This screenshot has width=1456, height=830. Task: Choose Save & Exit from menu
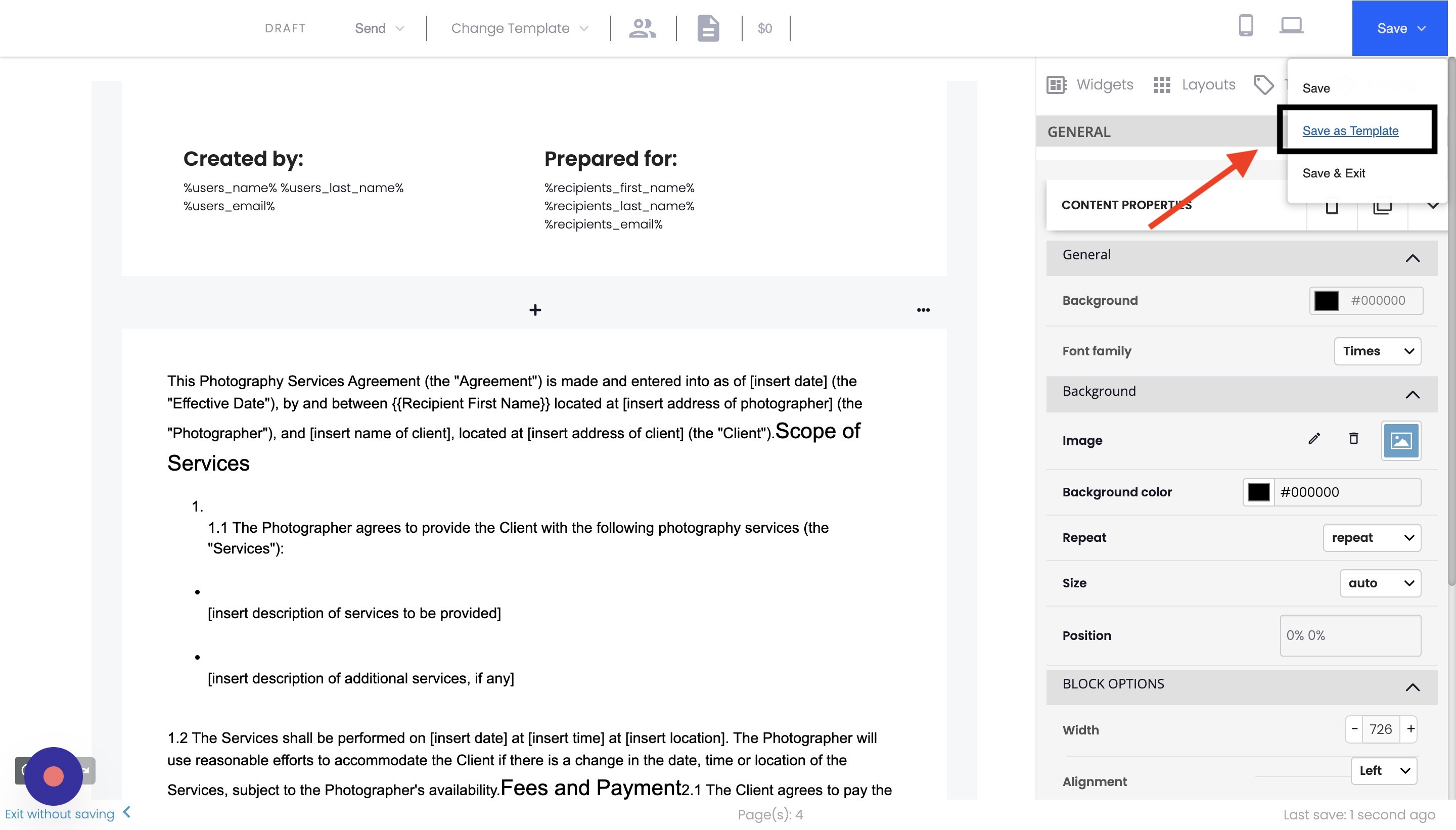tap(1335, 173)
